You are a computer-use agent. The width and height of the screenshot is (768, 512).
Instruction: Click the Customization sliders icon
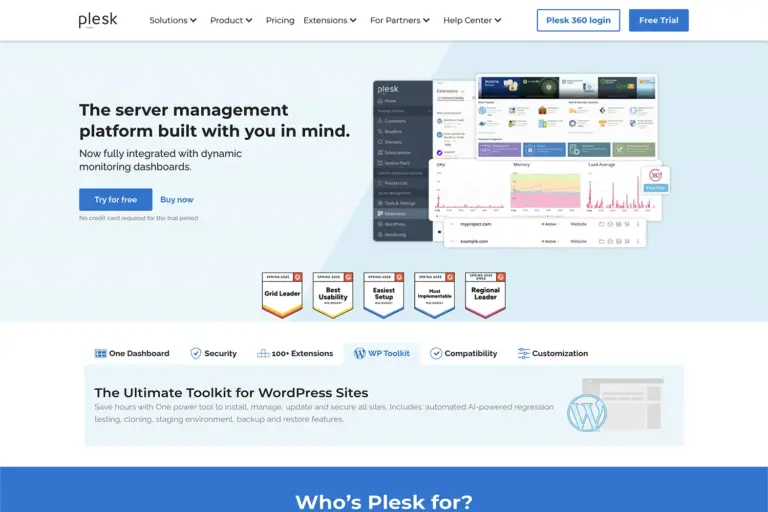(x=524, y=353)
